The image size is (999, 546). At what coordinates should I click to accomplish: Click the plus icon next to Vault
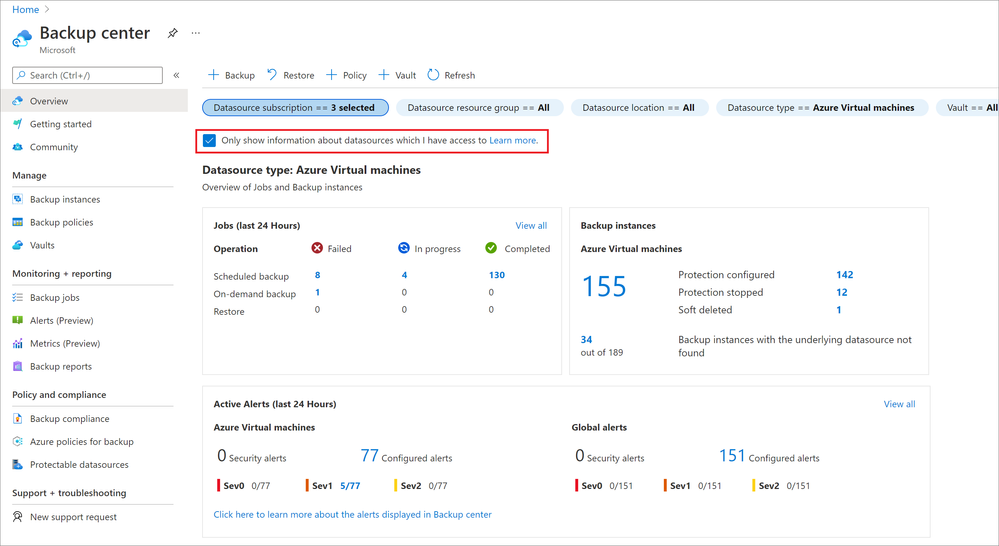384,75
